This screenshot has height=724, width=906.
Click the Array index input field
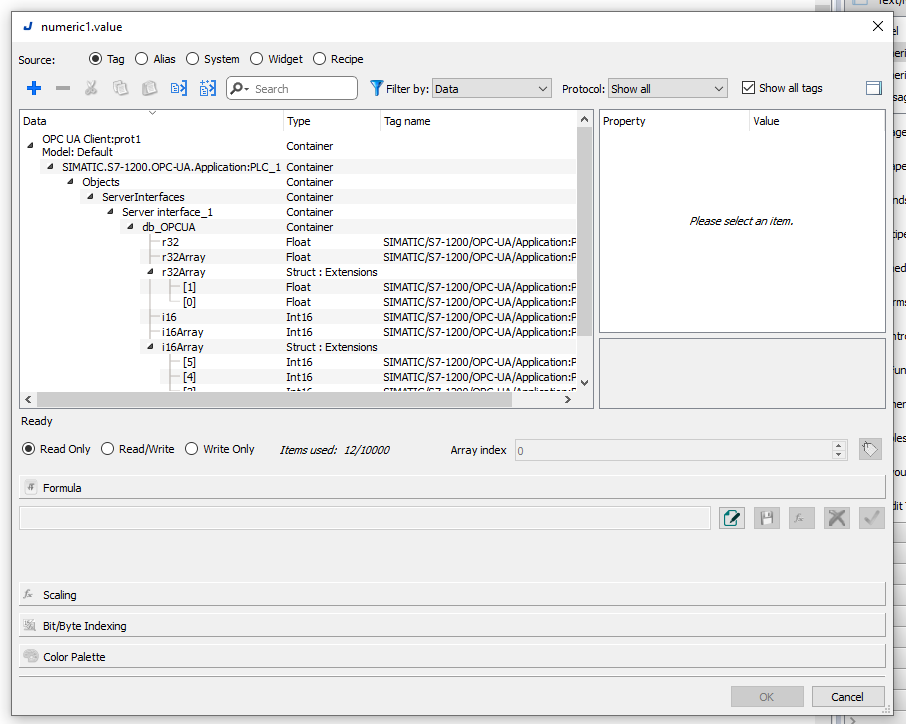coord(673,450)
